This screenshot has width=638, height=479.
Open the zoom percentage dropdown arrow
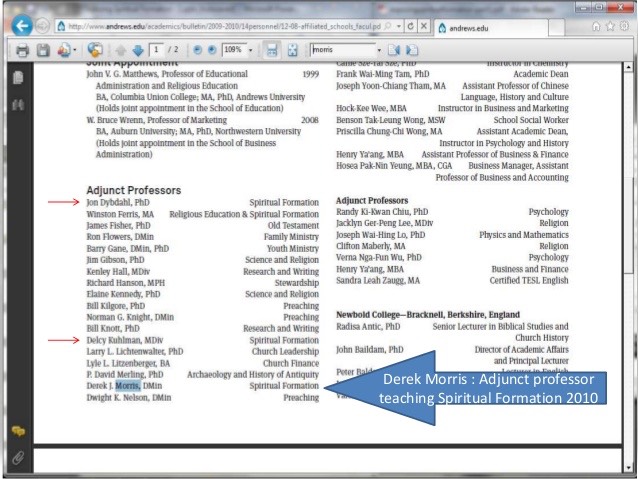[x=251, y=50]
